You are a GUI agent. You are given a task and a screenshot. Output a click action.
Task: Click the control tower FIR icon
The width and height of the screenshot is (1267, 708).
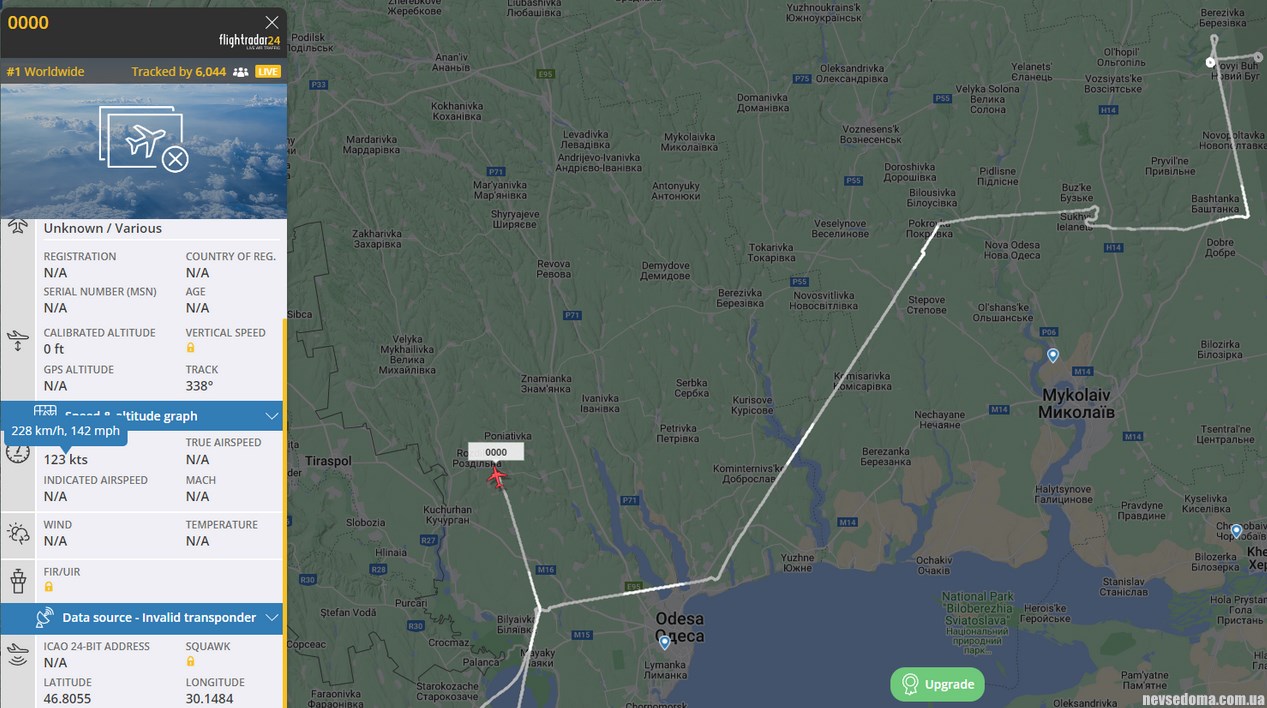click(x=18, y=579)
